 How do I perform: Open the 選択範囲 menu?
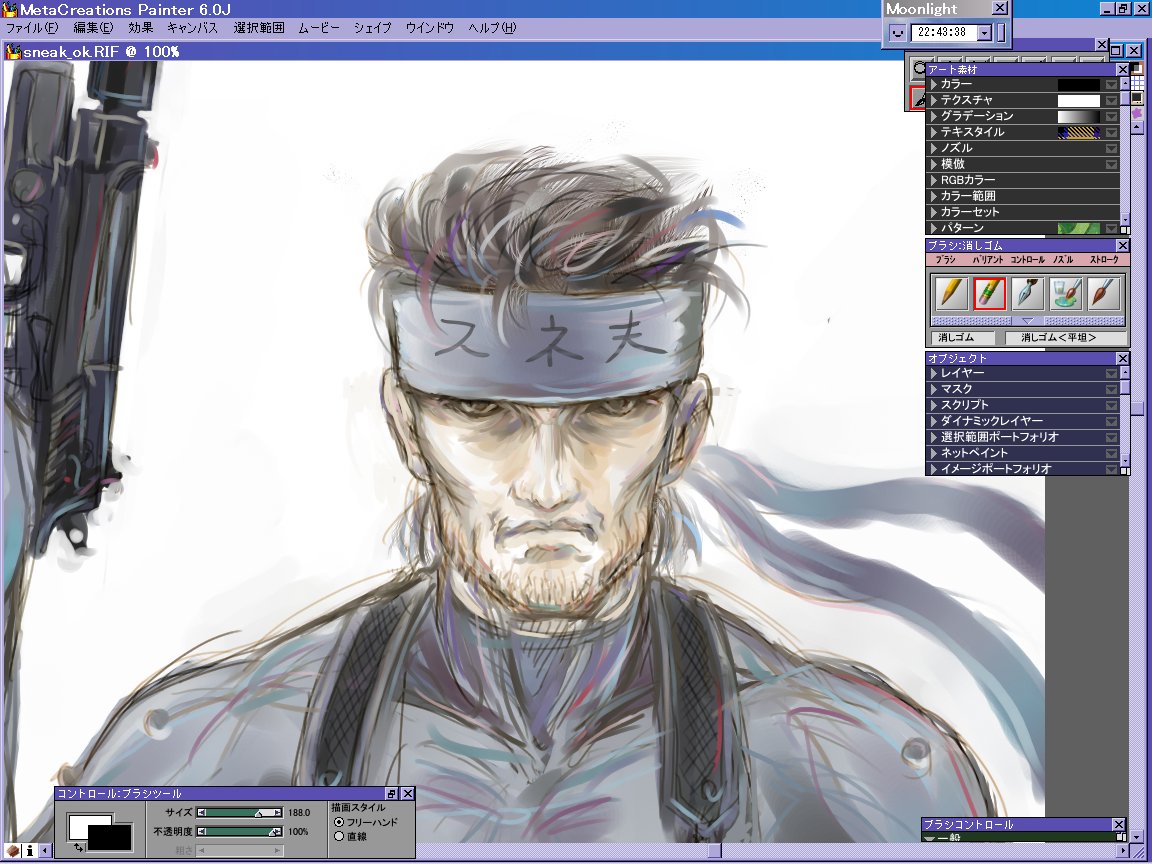pos(259,28)
